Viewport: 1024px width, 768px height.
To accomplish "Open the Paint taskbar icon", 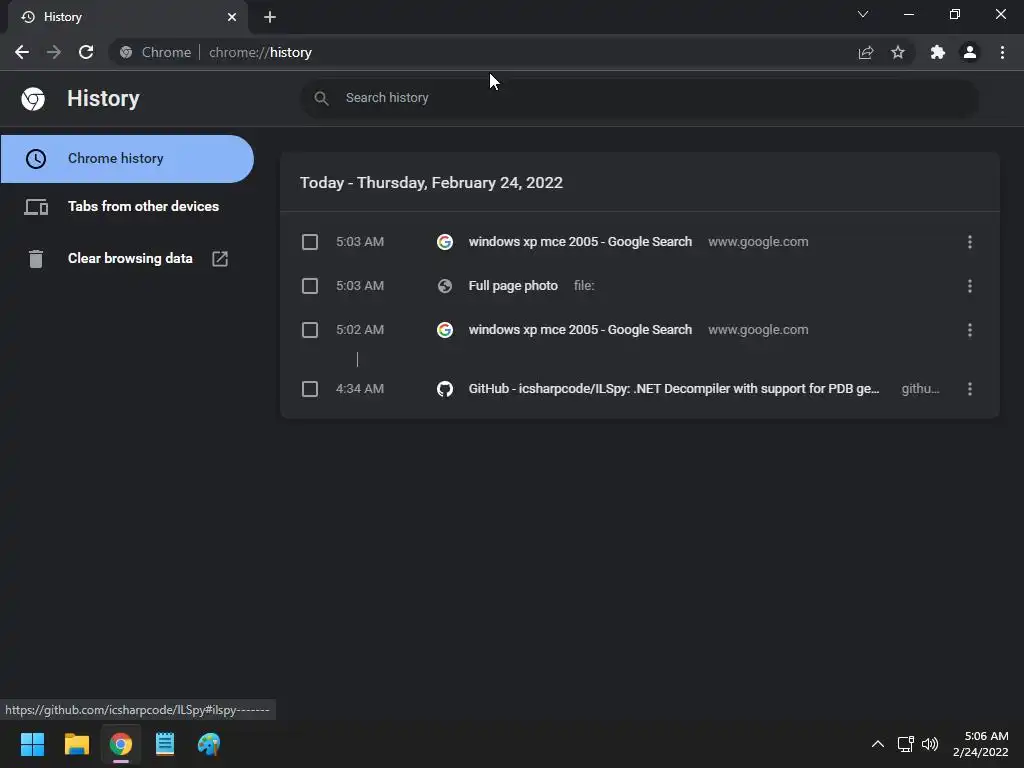I will coord(209,744).
